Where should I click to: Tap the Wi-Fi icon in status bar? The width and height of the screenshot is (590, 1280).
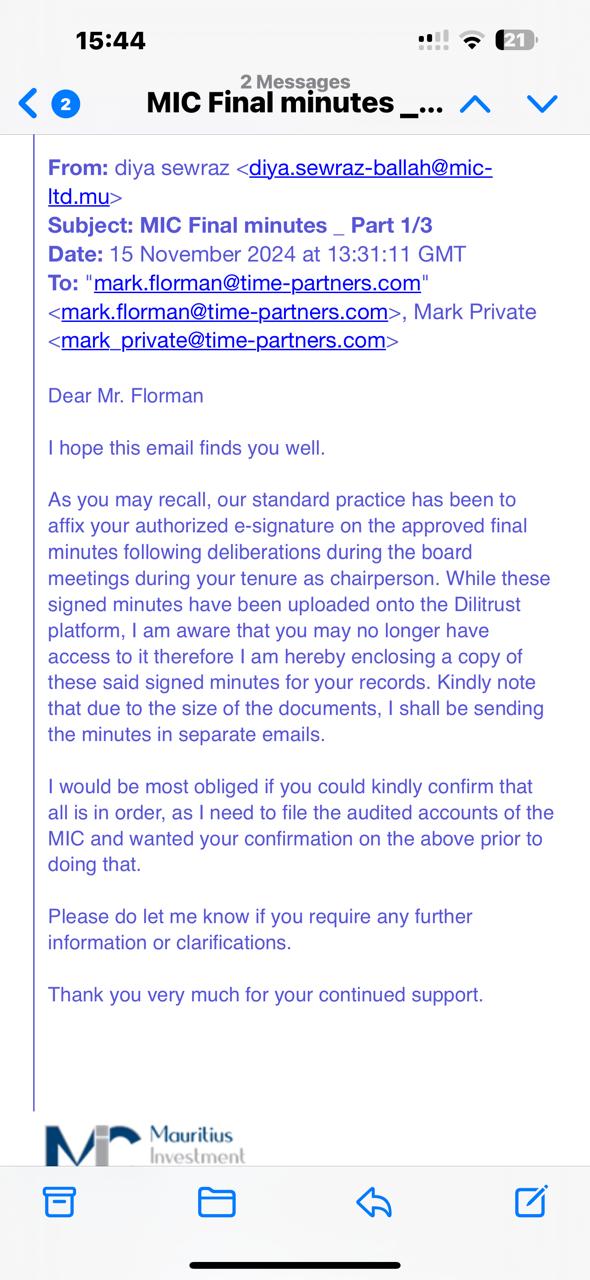tap(471, 41)
